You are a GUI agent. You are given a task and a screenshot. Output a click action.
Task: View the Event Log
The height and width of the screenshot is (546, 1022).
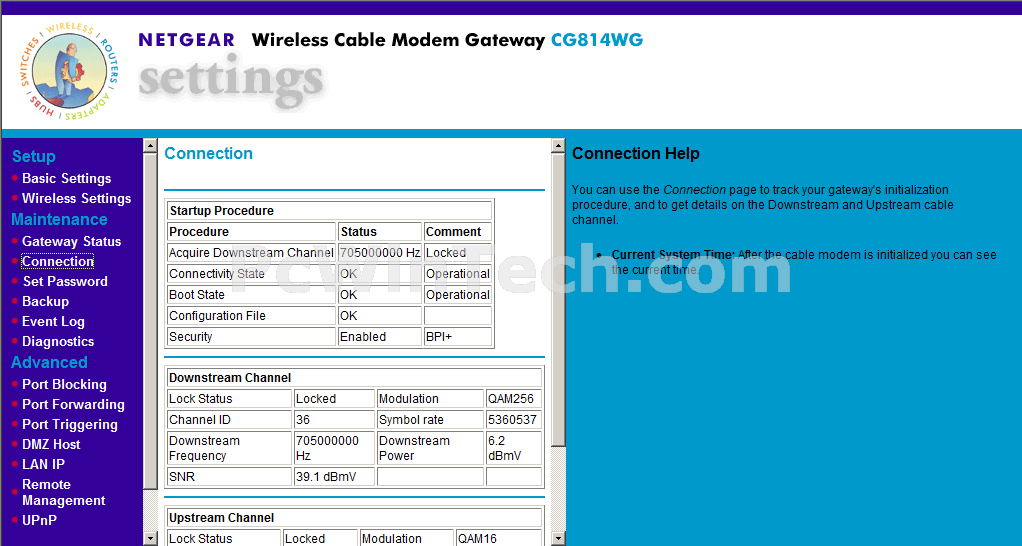pos(53,322)
